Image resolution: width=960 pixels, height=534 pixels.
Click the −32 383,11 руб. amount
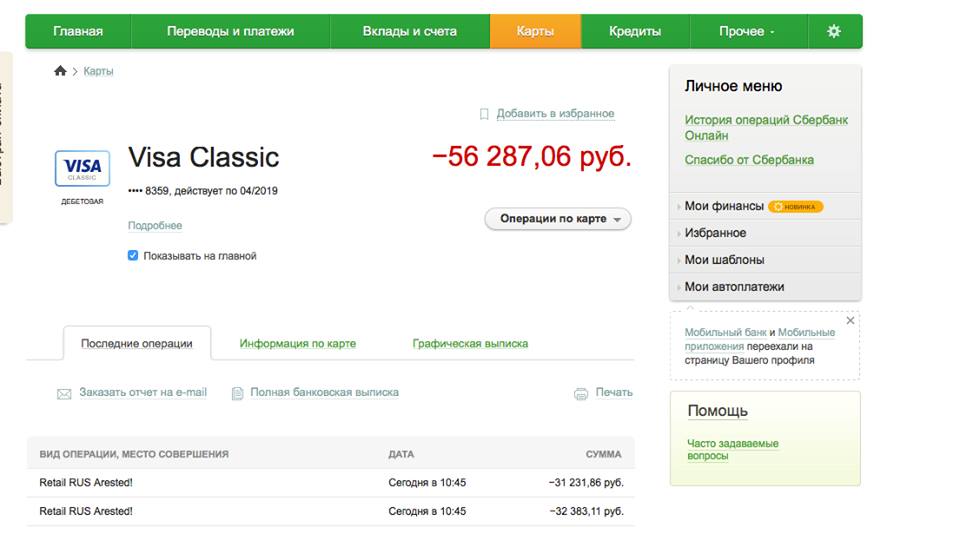click(x=586, y=511)
